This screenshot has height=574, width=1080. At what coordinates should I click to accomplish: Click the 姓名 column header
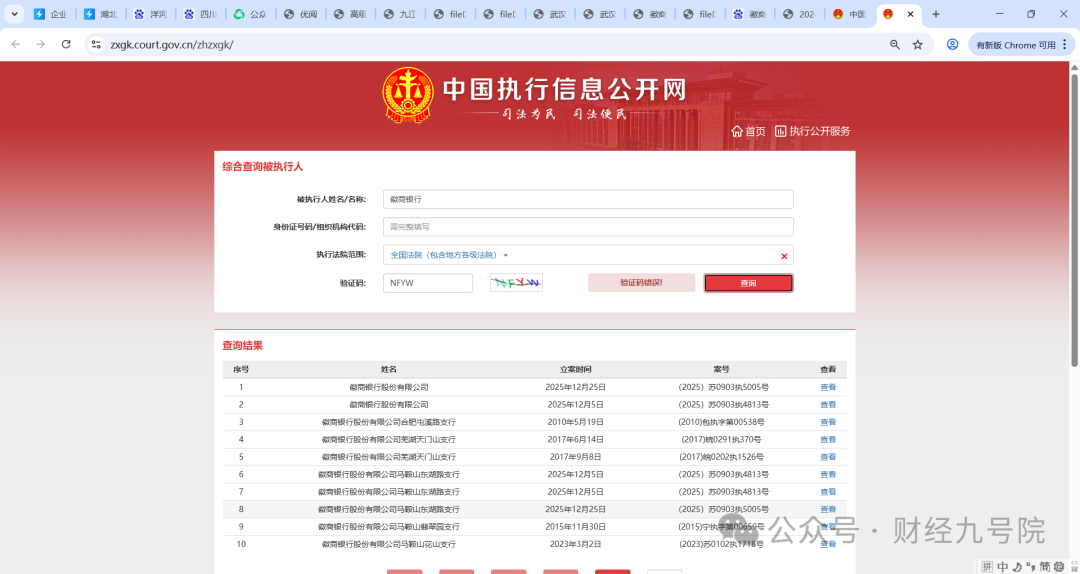[x=388, y=369]
